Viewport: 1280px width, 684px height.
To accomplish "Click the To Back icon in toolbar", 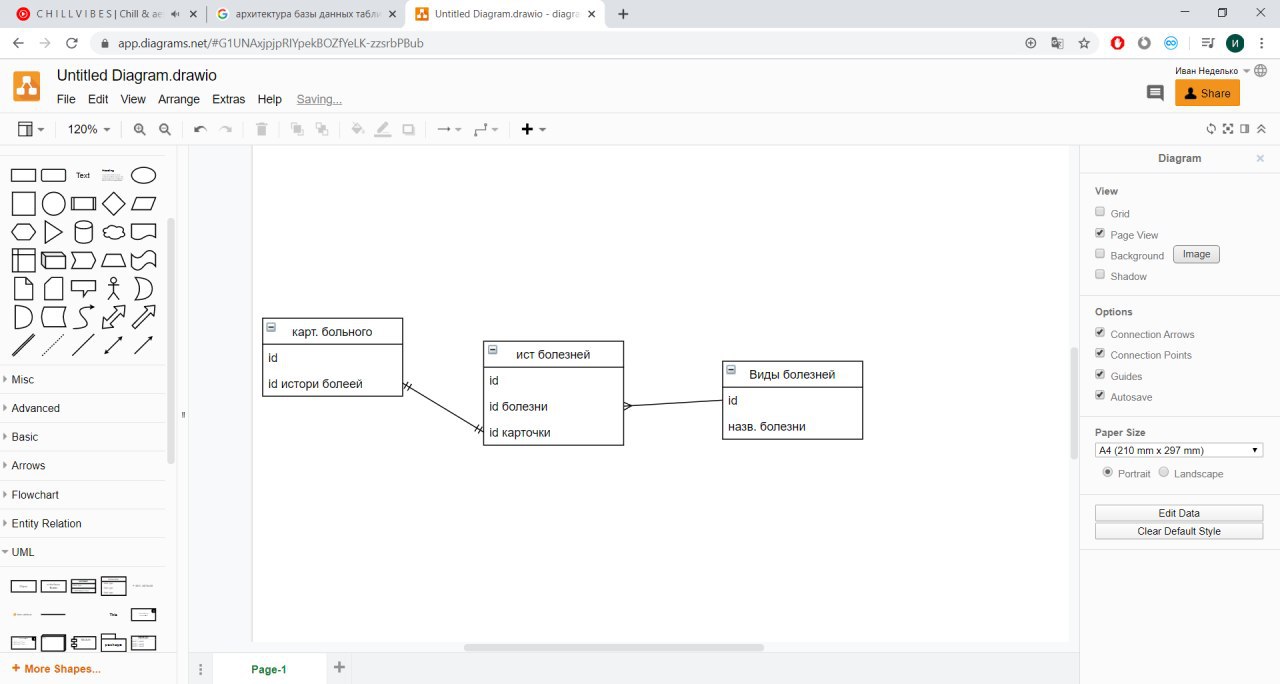I will point(322,129).
